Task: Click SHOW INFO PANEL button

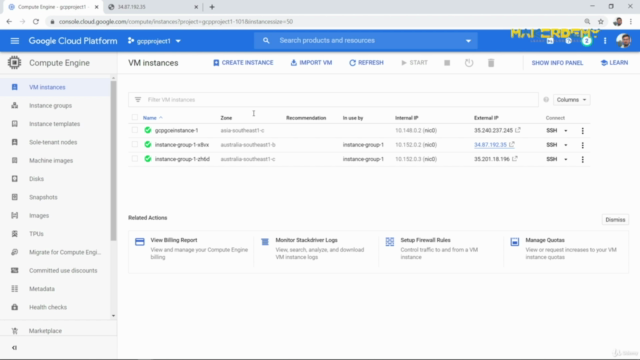Action: 557,63
